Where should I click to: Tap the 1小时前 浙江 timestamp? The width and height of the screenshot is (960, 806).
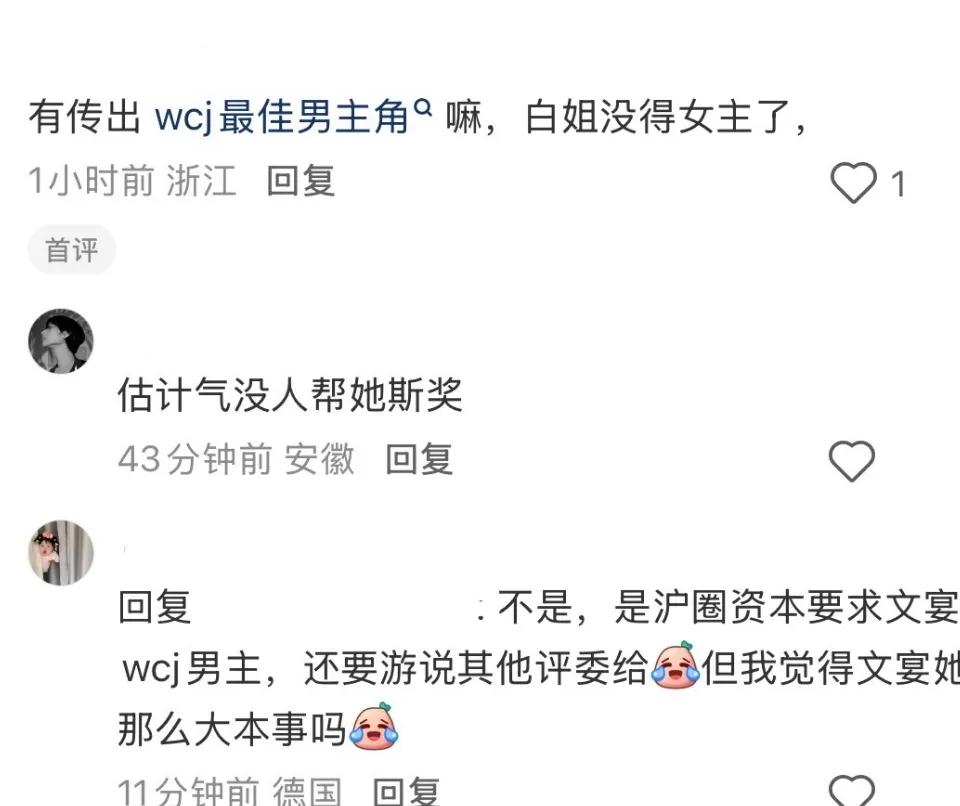coord(133,181)
